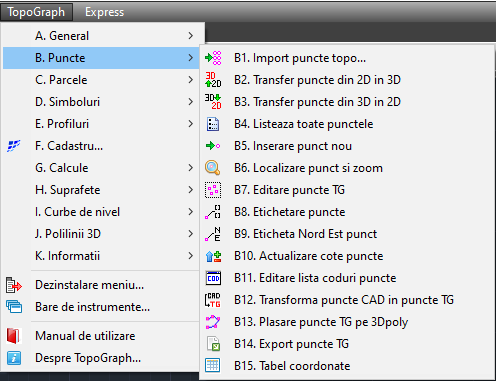This screenshot has width=496, height=381.
Task: Choose B11. Editare lista coduri puncte
Action: point(347,278)
